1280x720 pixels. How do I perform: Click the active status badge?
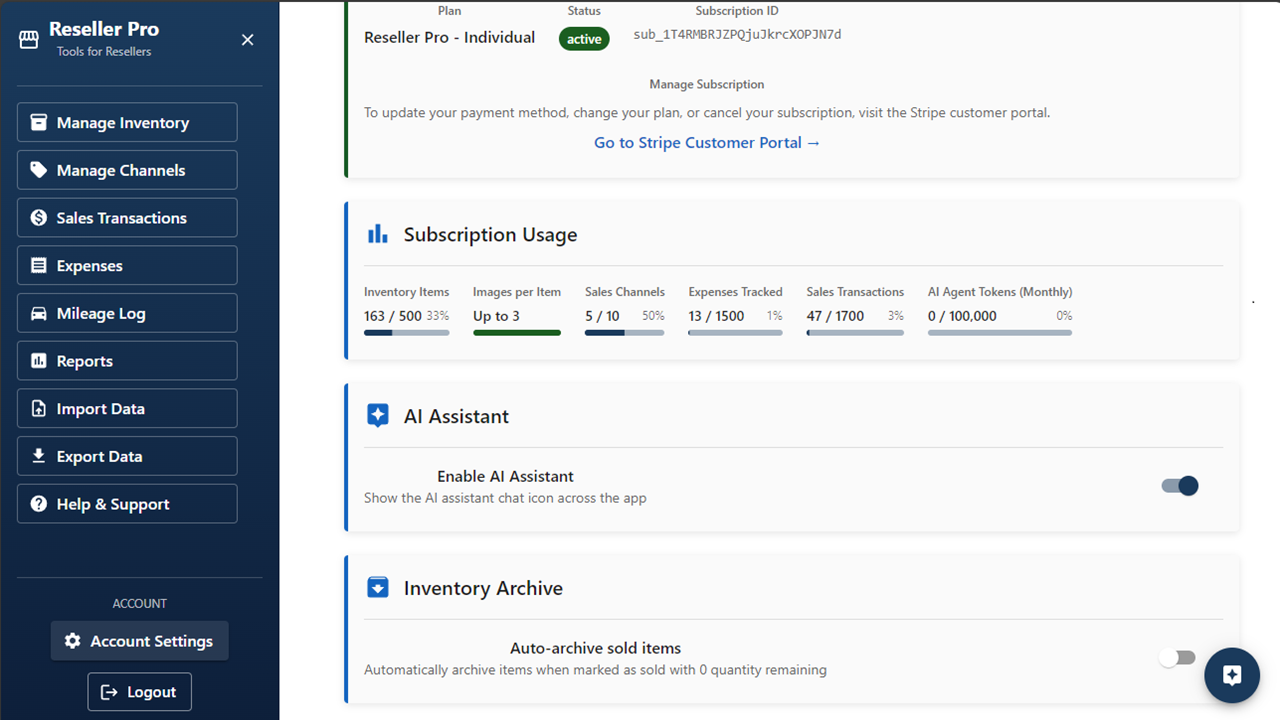(x=584, y=39)
